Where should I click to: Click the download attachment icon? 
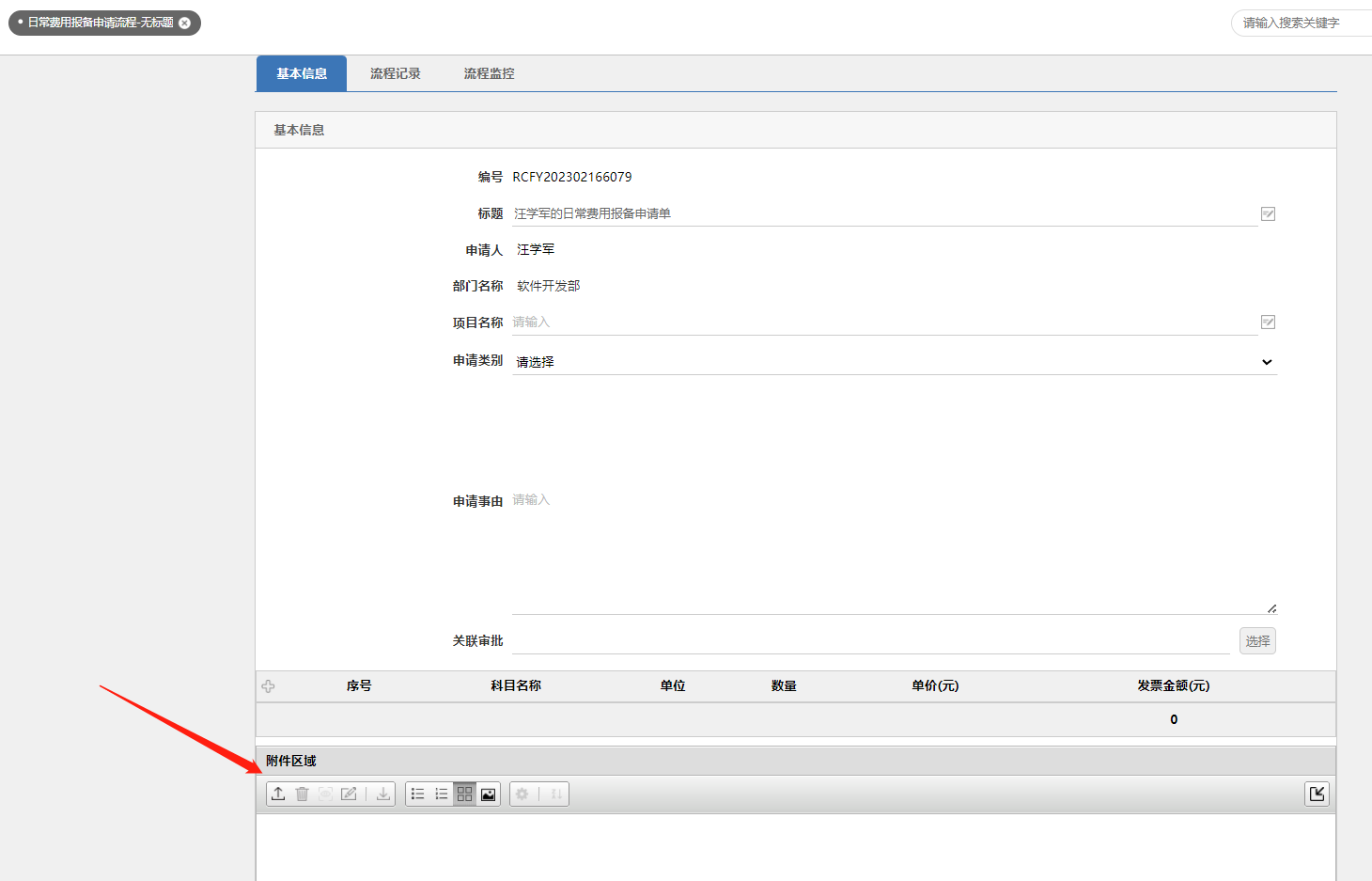383,794
